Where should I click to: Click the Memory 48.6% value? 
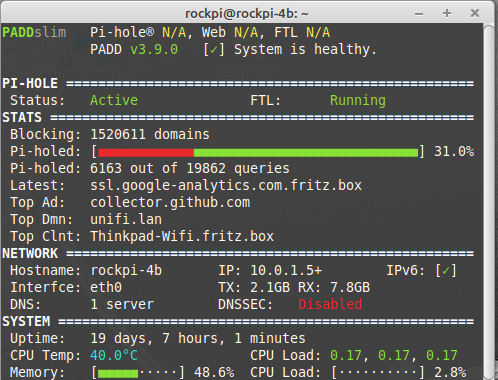[214, 372]
